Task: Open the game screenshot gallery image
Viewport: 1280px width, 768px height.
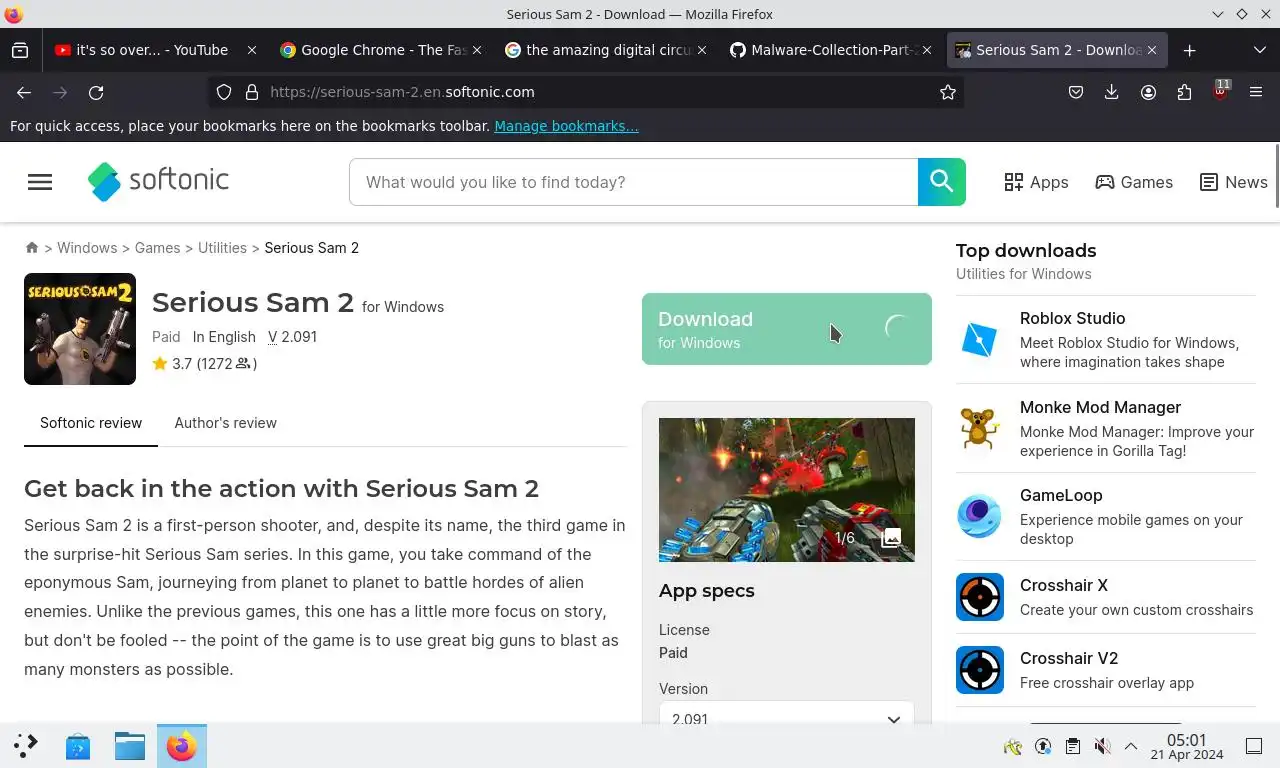Action: pyautogui.click(x=787, y=490)
